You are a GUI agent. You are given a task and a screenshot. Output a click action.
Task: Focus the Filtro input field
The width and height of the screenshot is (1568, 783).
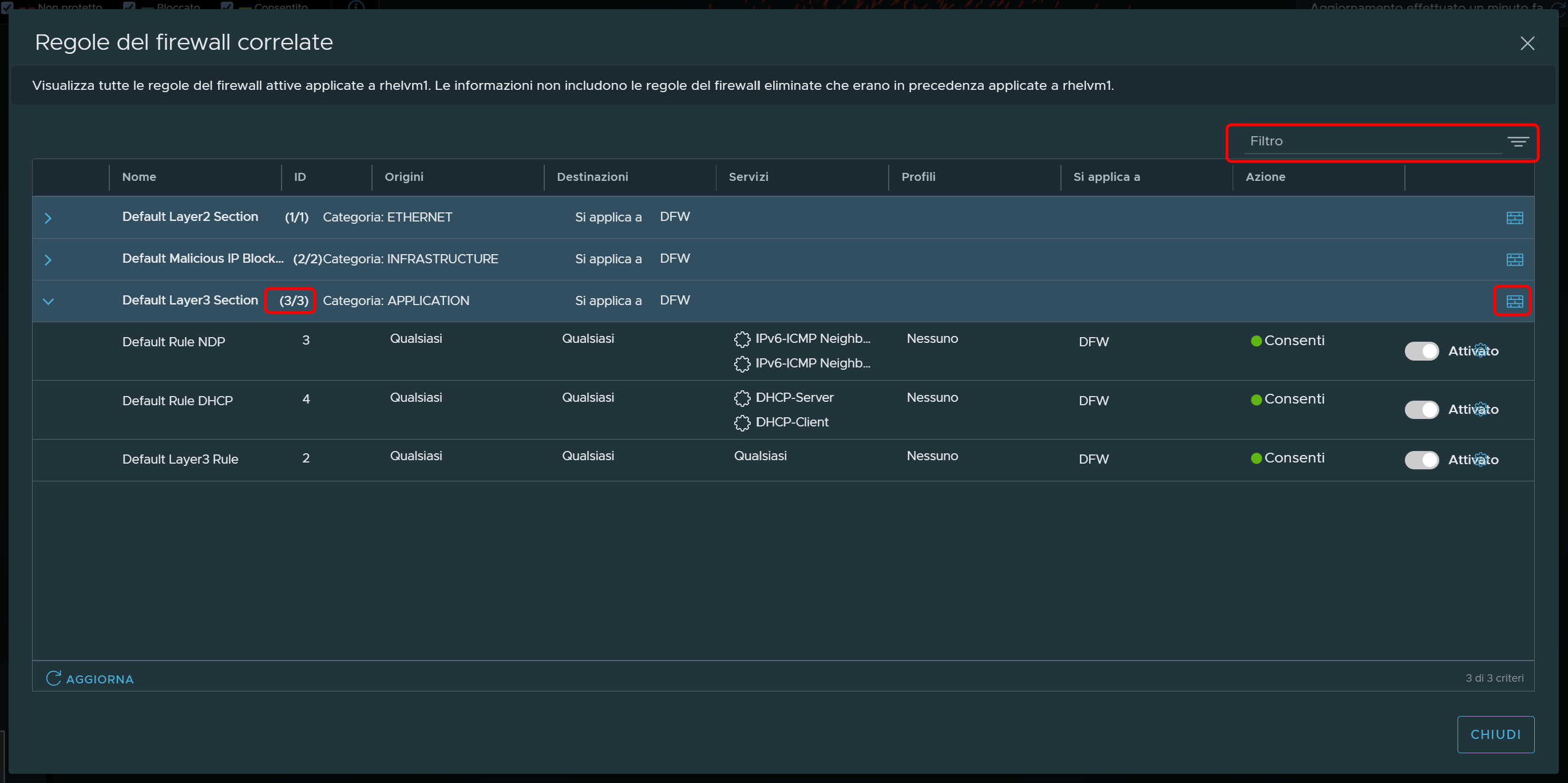point(1373,141)
